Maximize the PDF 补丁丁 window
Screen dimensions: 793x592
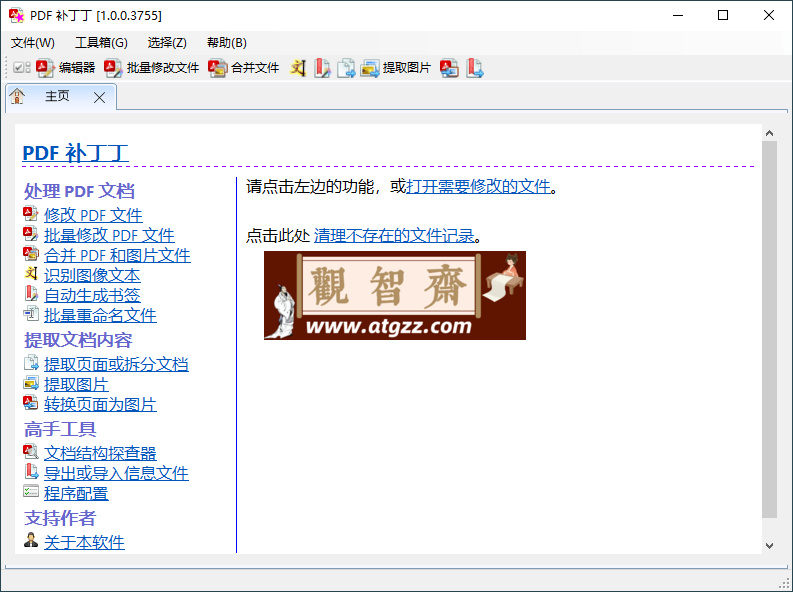[723, 16]
